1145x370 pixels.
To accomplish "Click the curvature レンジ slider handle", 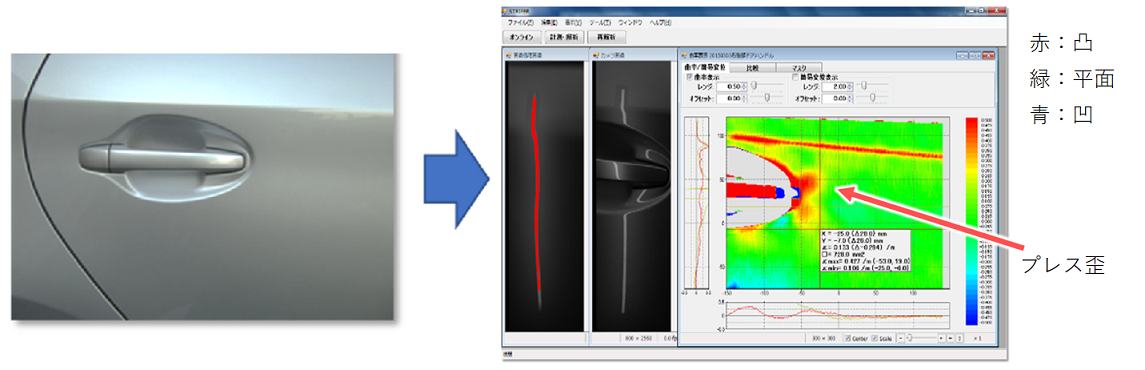I will 754,85.
